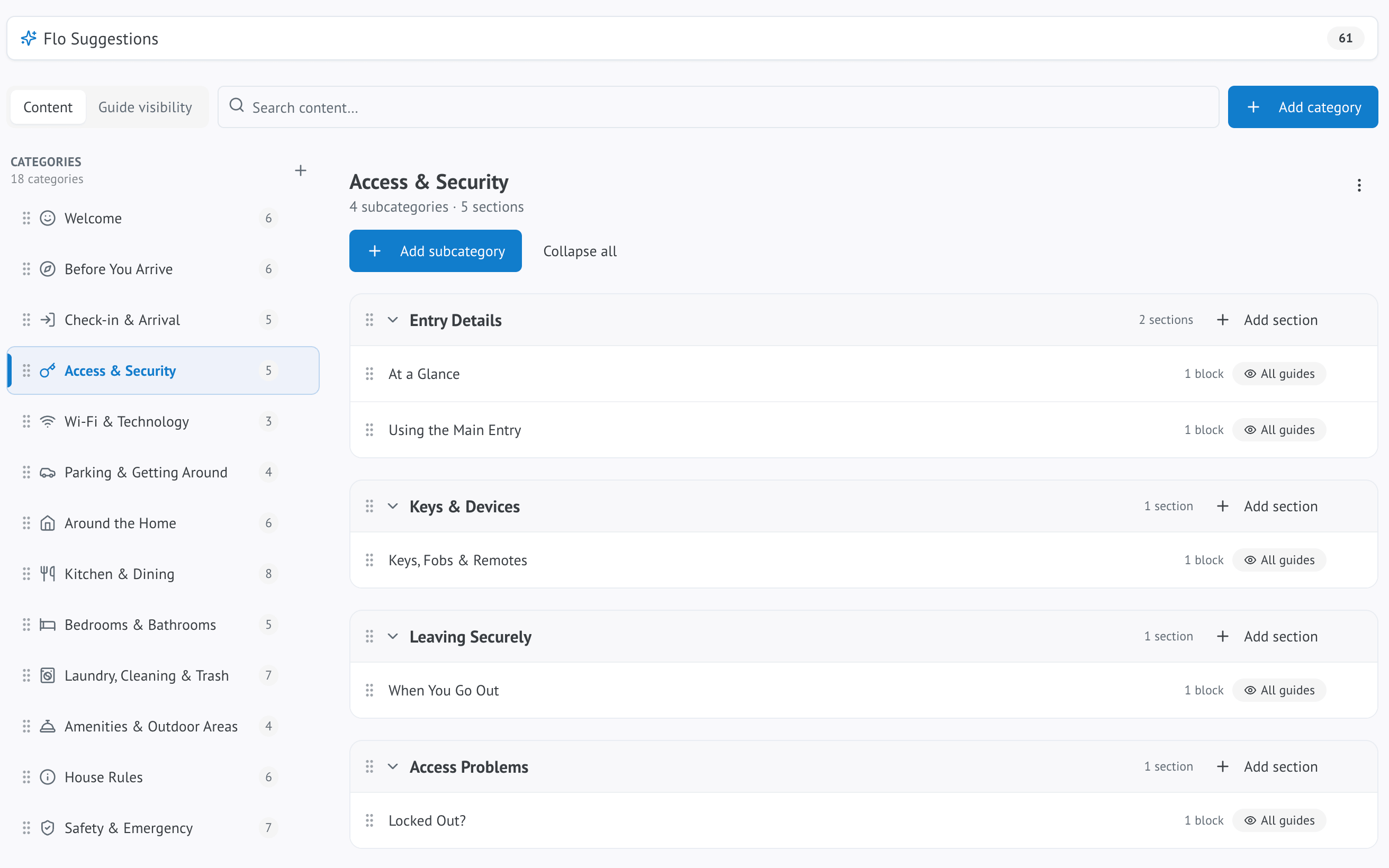Click the Before You Arrive compass icon

coord(48,269)
